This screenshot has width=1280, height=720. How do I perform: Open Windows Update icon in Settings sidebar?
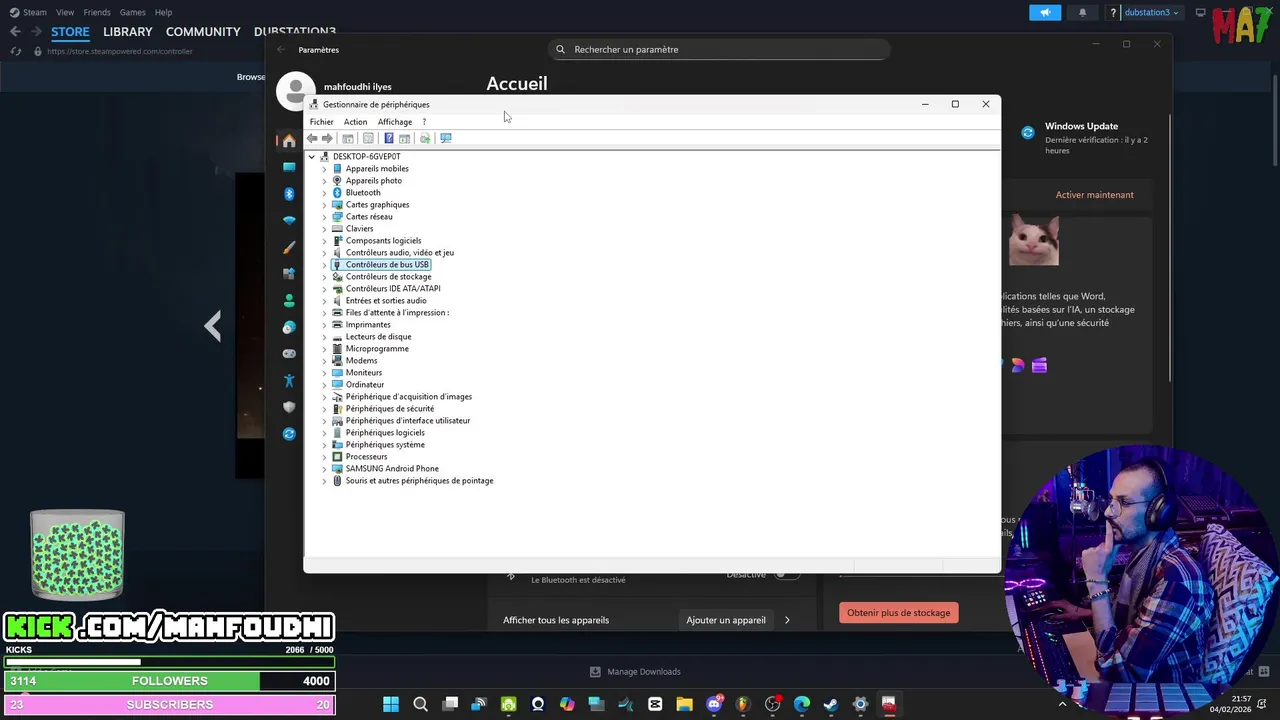[x=289, y=434]
